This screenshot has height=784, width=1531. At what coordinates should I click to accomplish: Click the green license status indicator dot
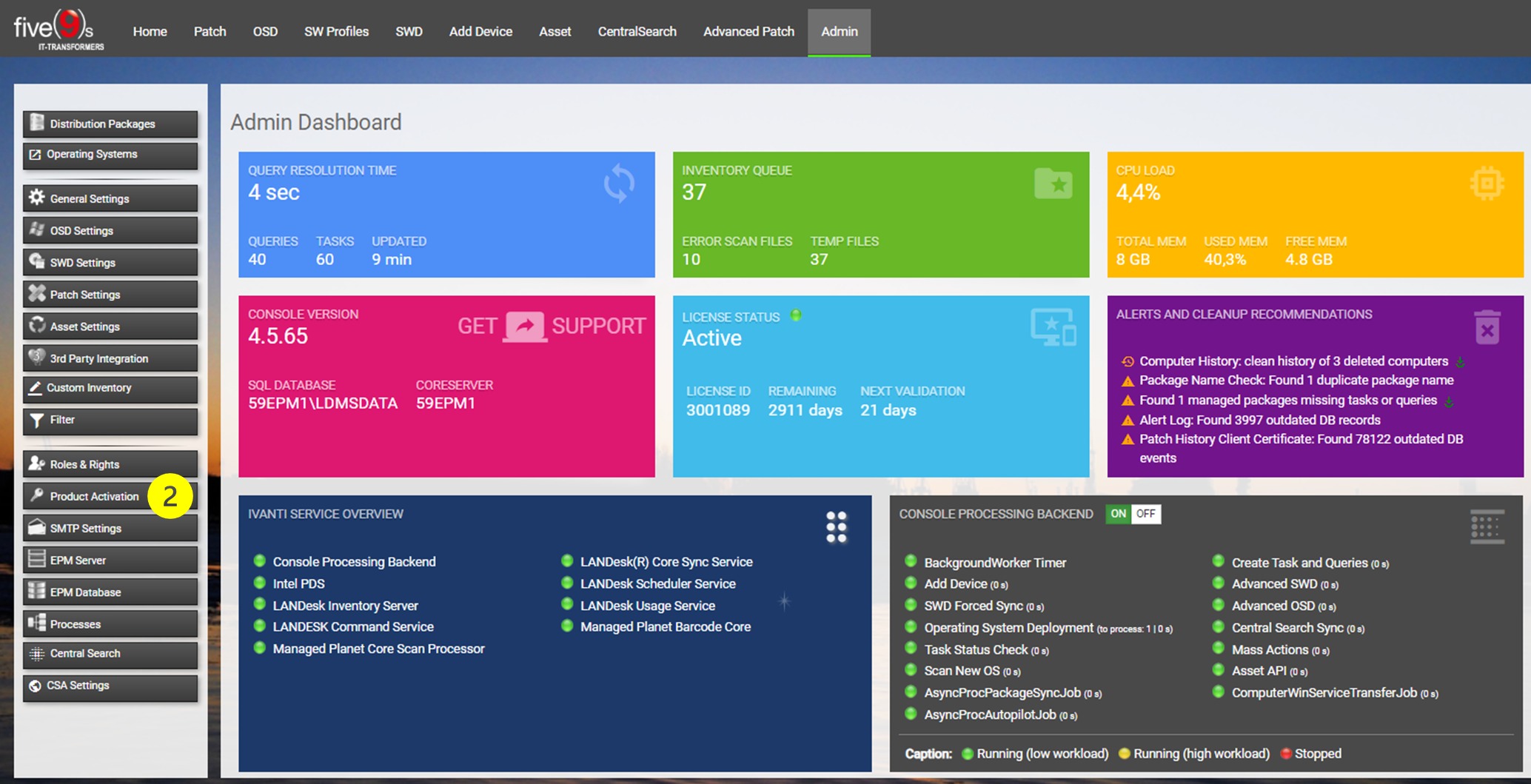pyautogui.click(x=796, y=315)
